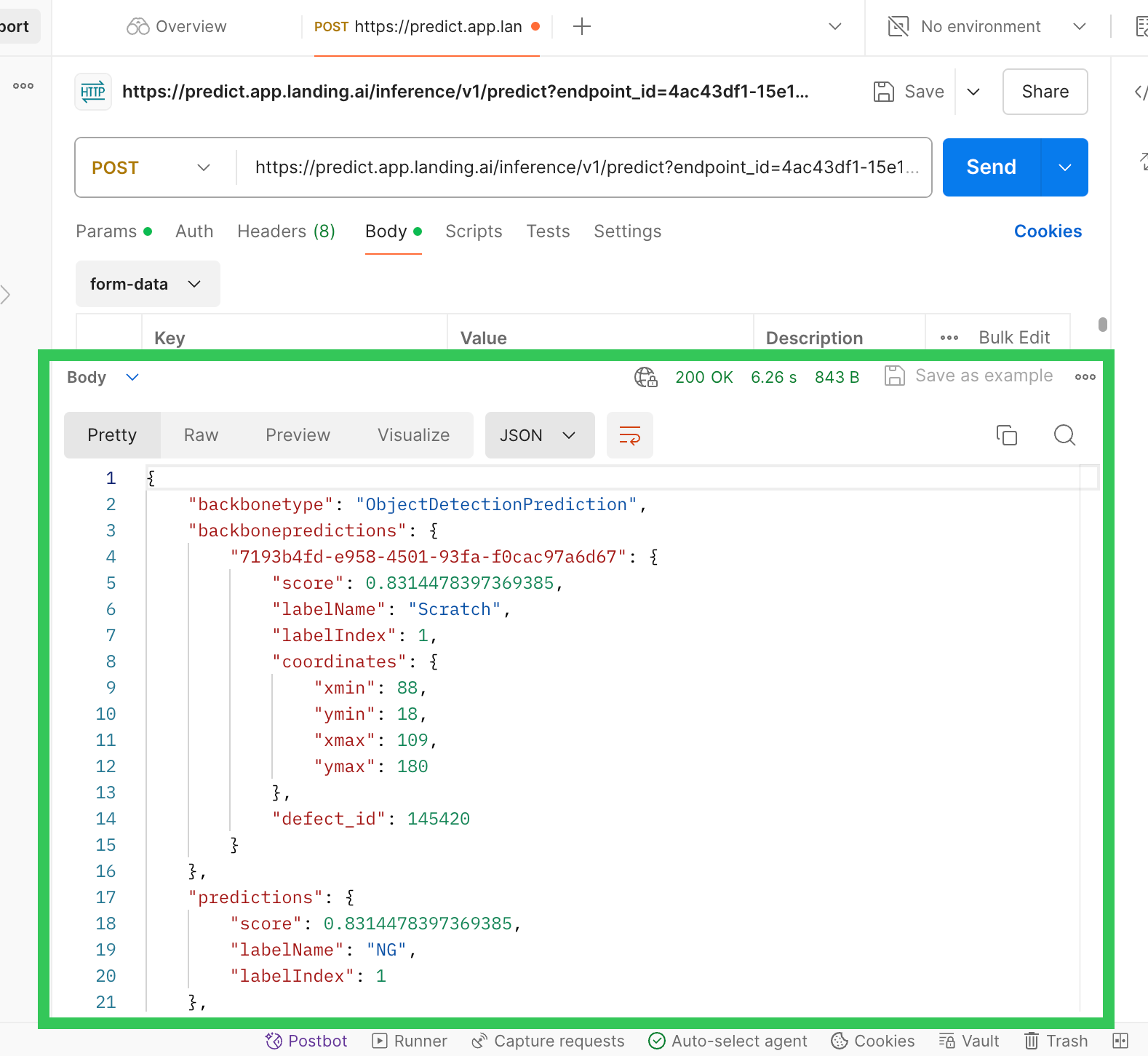Select the Raw response view
The height and width of the screenshot is (1056, 1148).
(x=201, y=435)
